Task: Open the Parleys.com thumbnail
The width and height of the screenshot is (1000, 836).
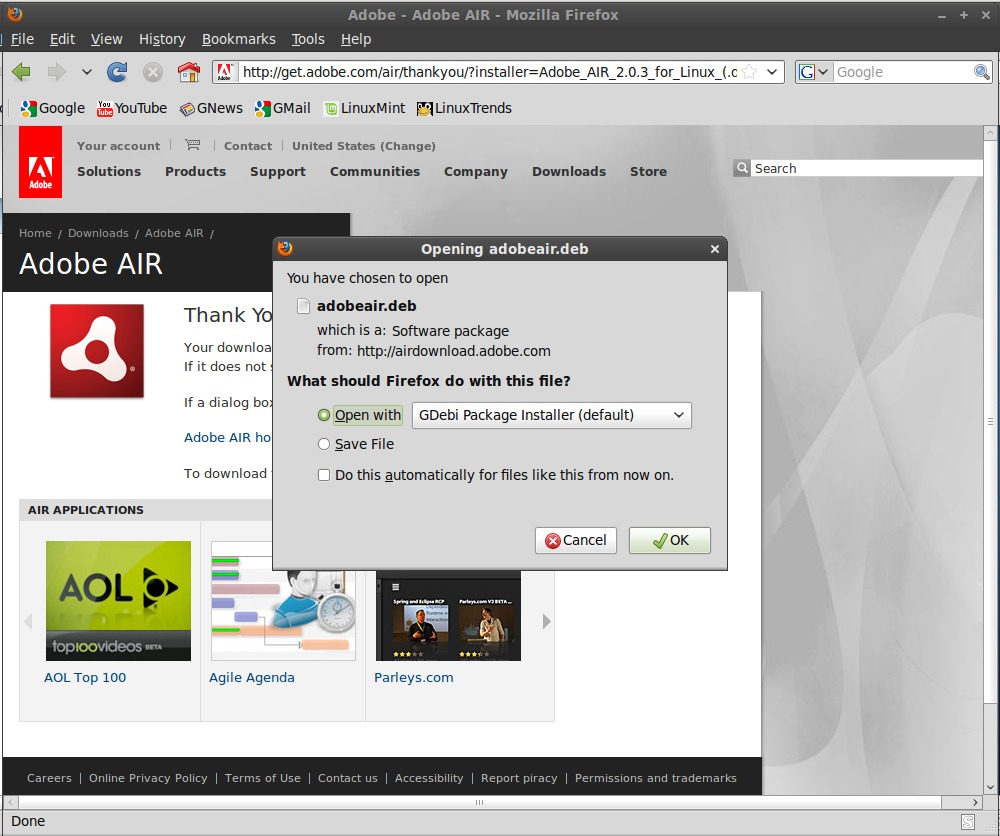Action: (x=448, y=615)
